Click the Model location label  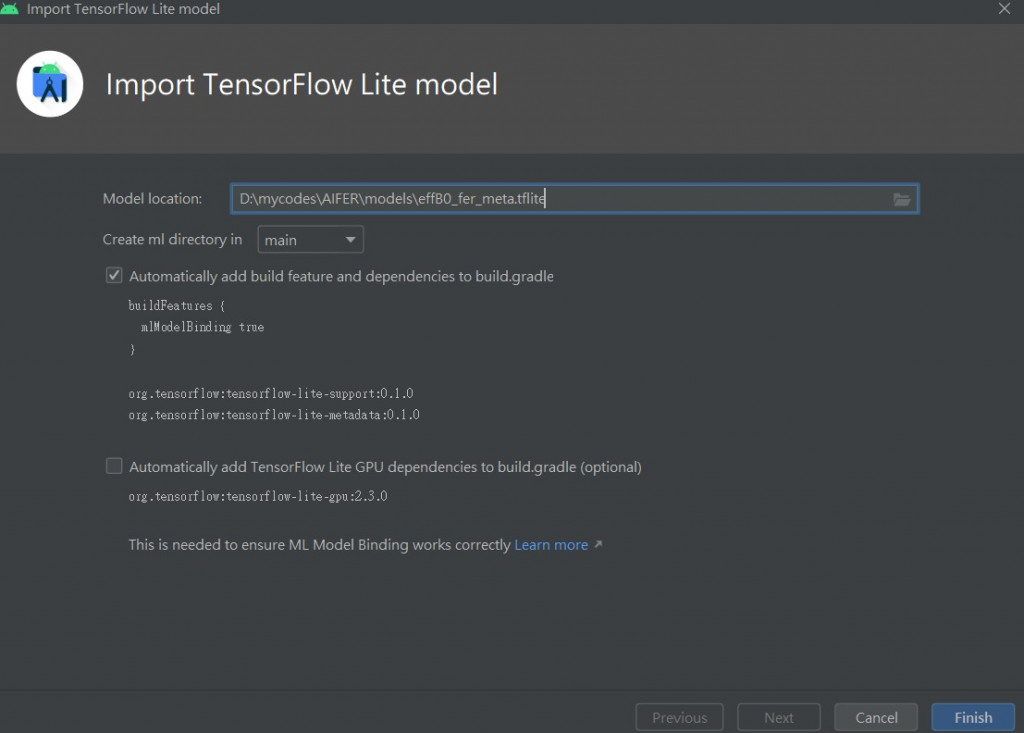[152, 199]
